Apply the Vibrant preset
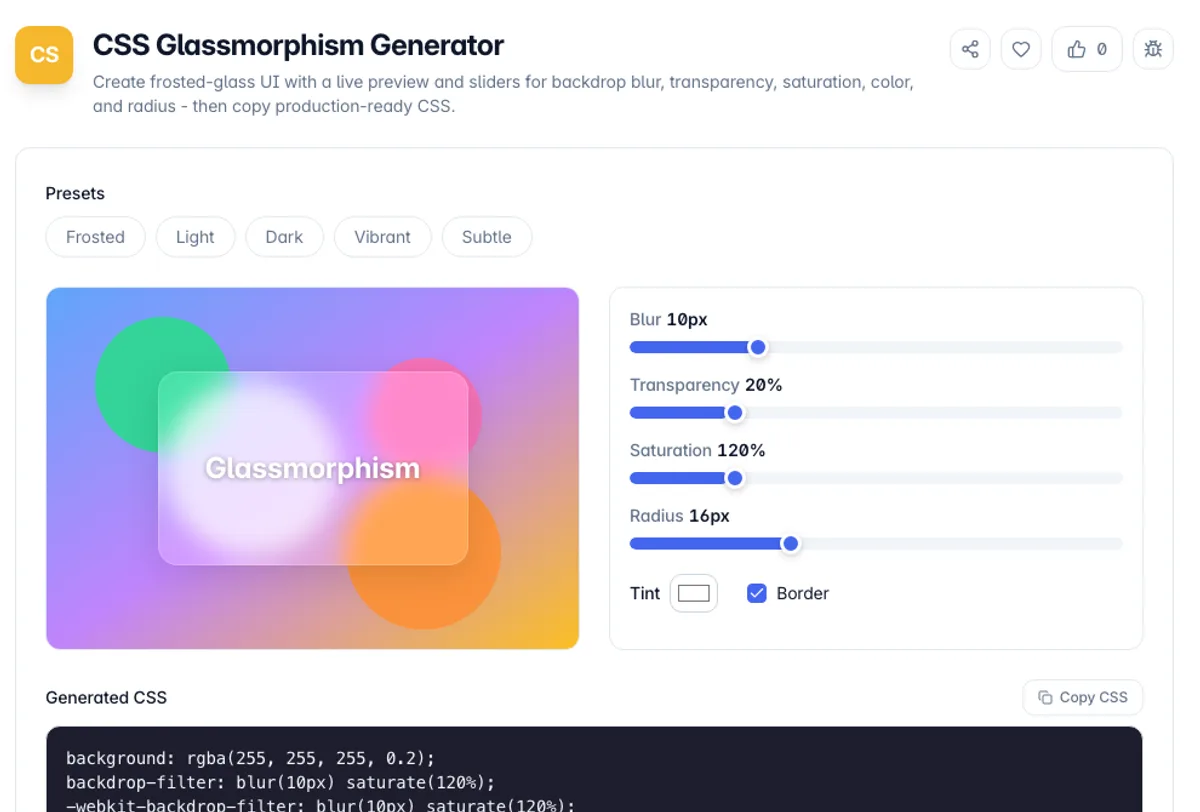The image size is (1200, 812). pos(382,237)
